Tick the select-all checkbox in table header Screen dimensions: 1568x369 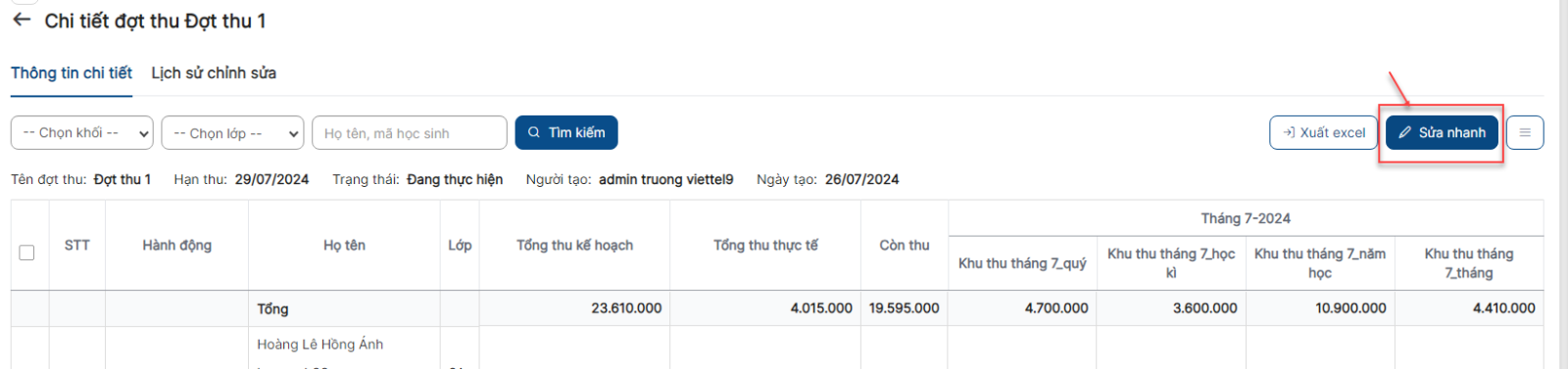[x=26, y=253]
